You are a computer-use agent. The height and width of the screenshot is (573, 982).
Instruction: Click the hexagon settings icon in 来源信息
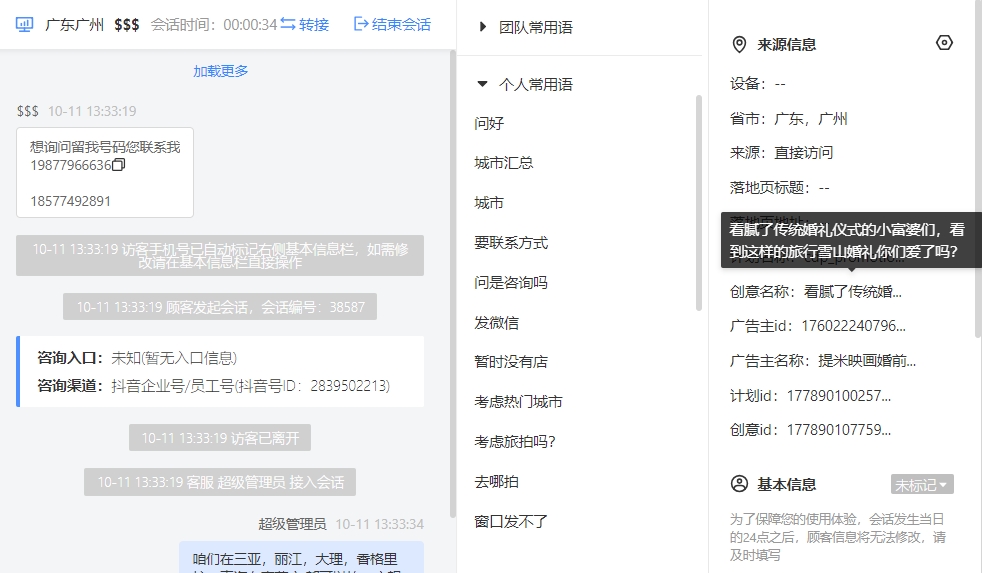[x=944, y=43]
